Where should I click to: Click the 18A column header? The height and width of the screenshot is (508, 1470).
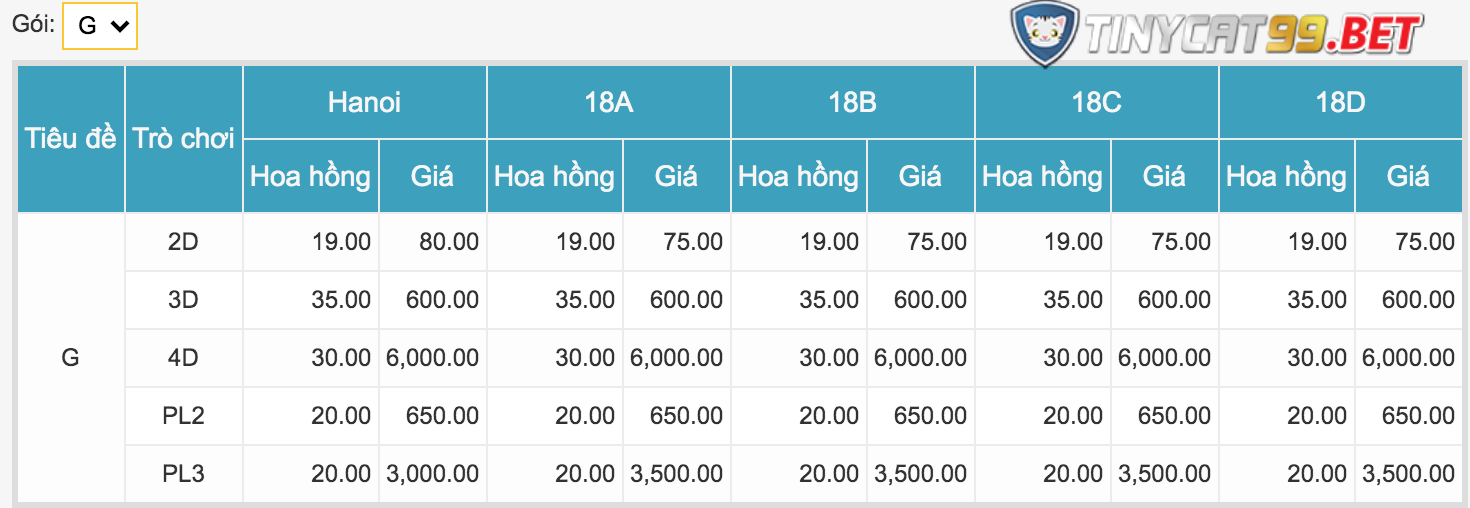608,102
